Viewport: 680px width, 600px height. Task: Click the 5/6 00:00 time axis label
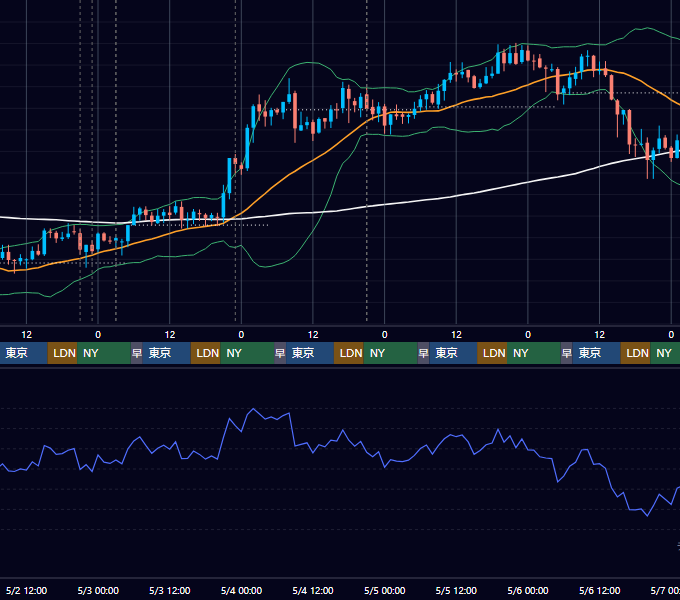pyautogui.click(x=528, y=590)
